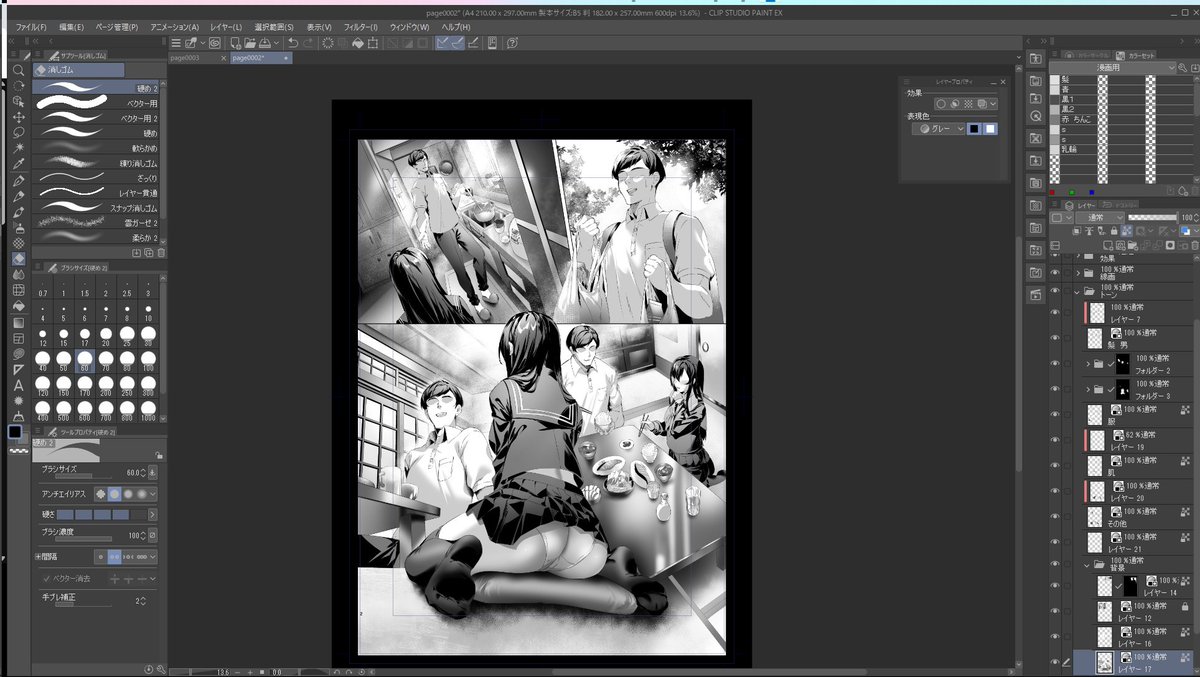Toggle the ベクター消去 checkbox
The image size is (1200, 677).
(46, 579)
